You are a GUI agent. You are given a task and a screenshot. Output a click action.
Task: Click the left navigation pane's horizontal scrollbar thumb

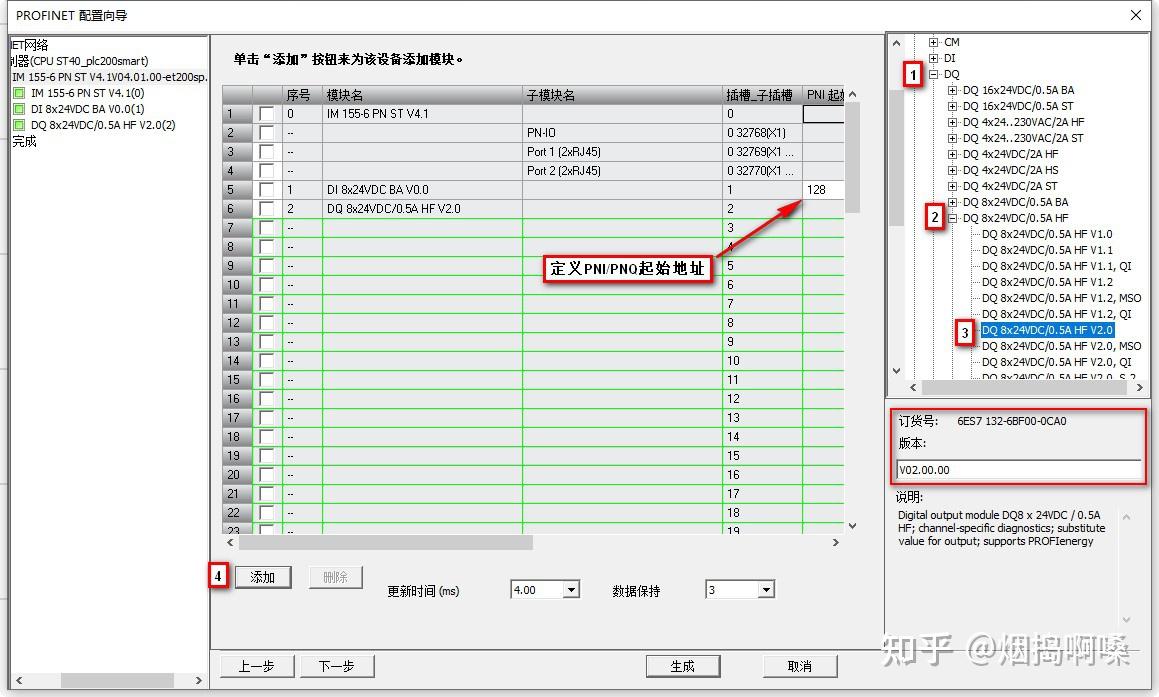117,680
